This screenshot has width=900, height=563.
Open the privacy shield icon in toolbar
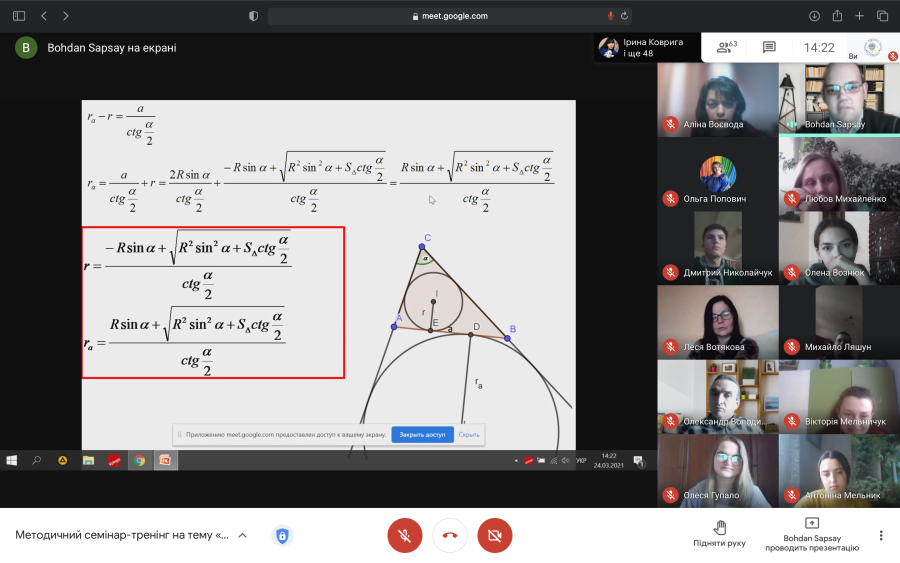[x=253, y=16]
